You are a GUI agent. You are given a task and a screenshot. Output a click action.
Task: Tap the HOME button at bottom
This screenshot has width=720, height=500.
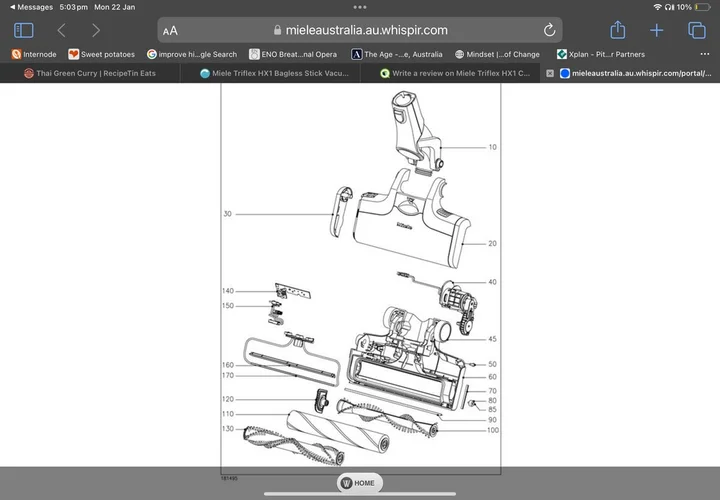tap(360, 483)
